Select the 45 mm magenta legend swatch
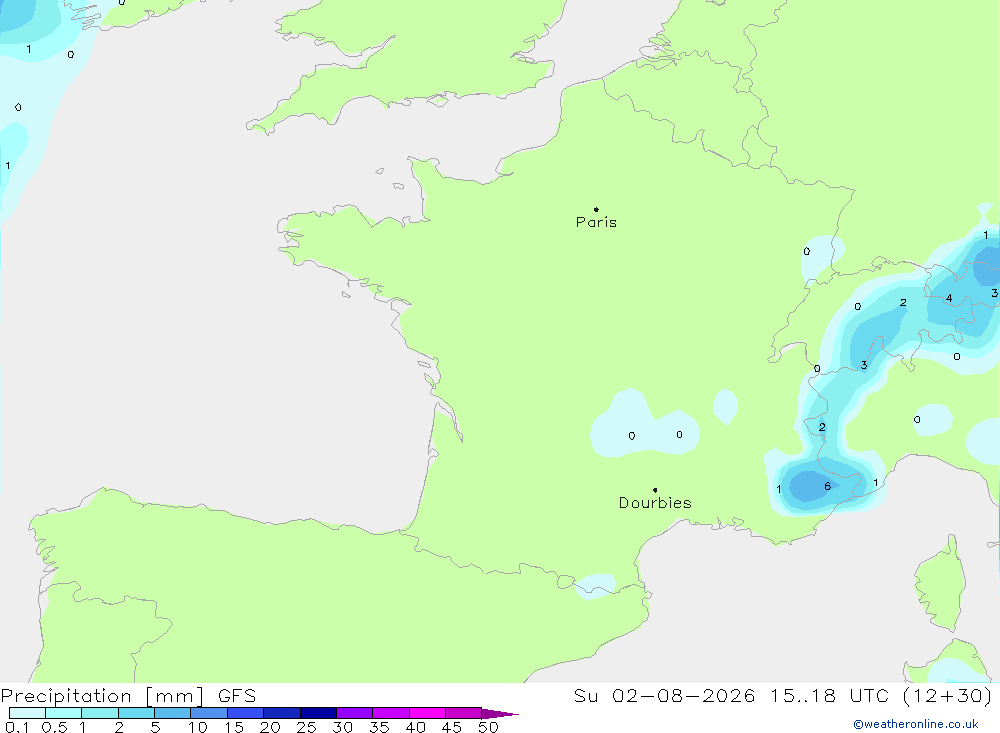The height and width of the screenshot is (733, 1000). click(x=463, y=713)
